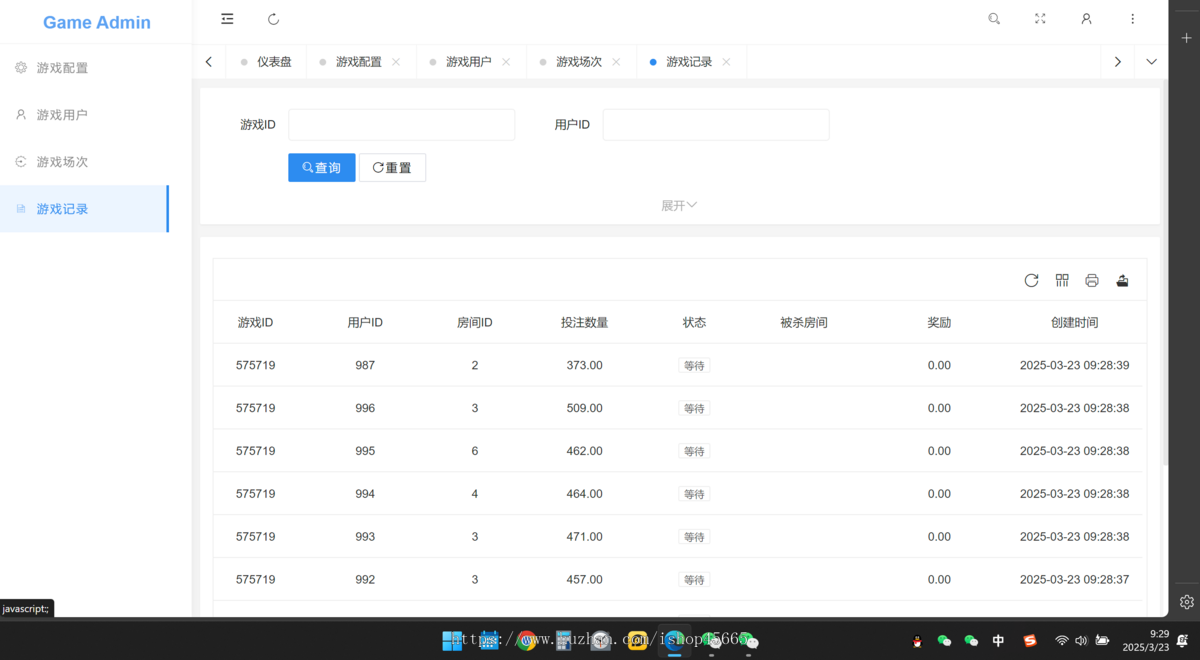The width and height of the screenshot is (1200, 660).
Task: Click timestamp 2025-03-23 09:28:39
Action: point(1074,366)
